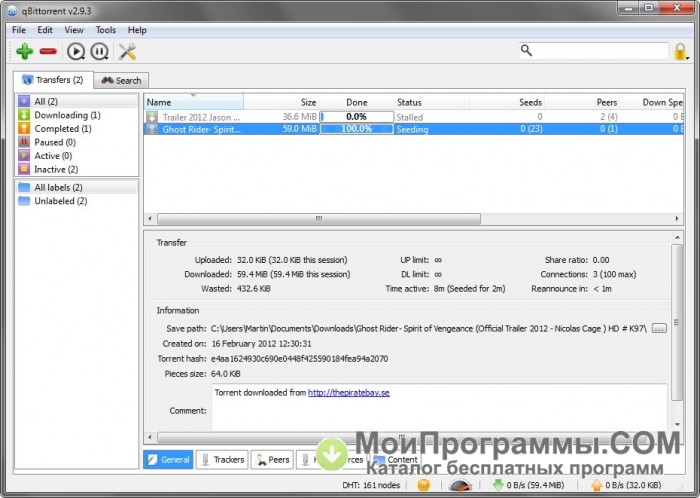Click the Created on date value

(x=262, y=344)
